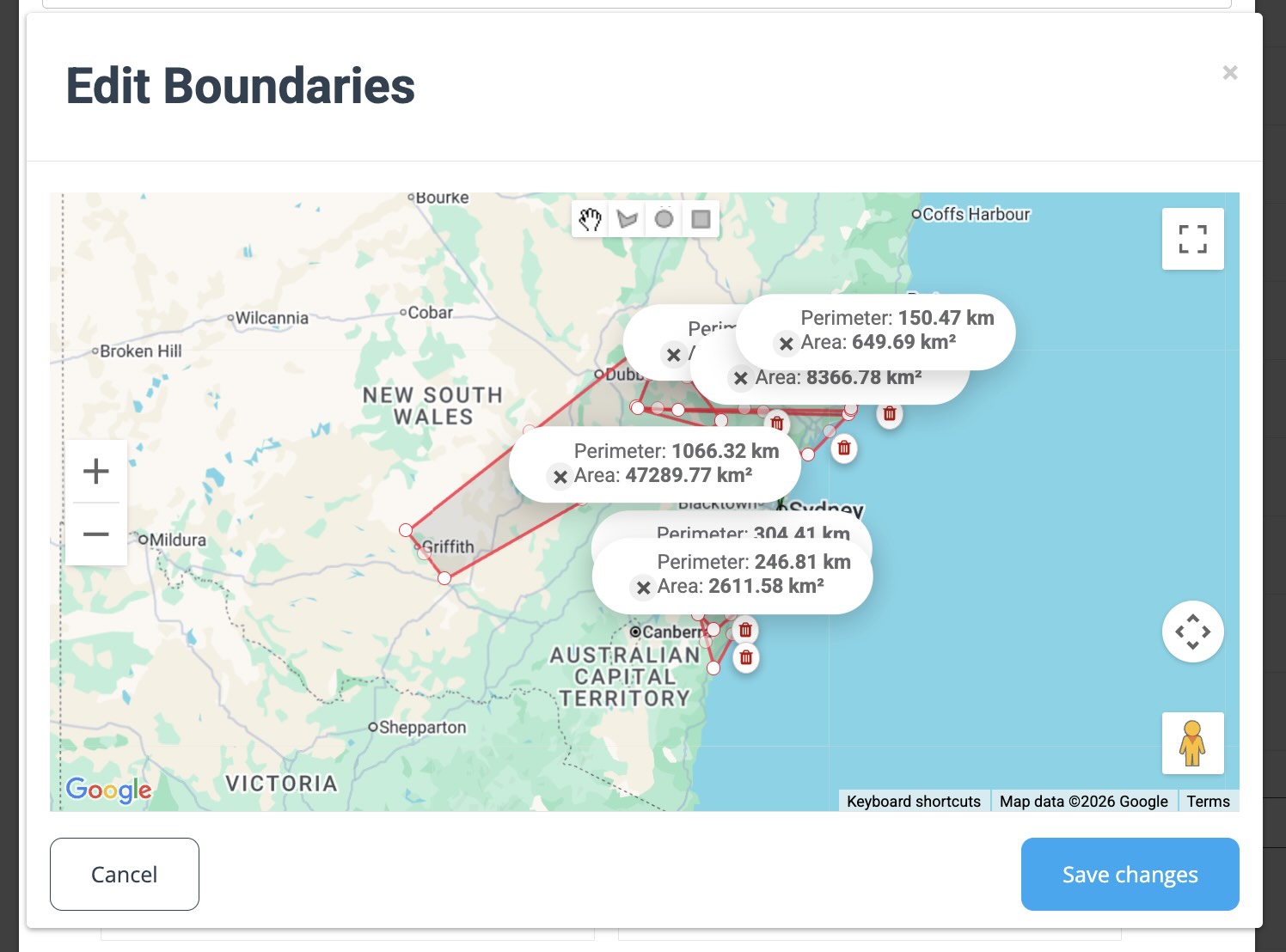
Task: Click the Street View pegman icon
Action: click(x=1192, y=743)
